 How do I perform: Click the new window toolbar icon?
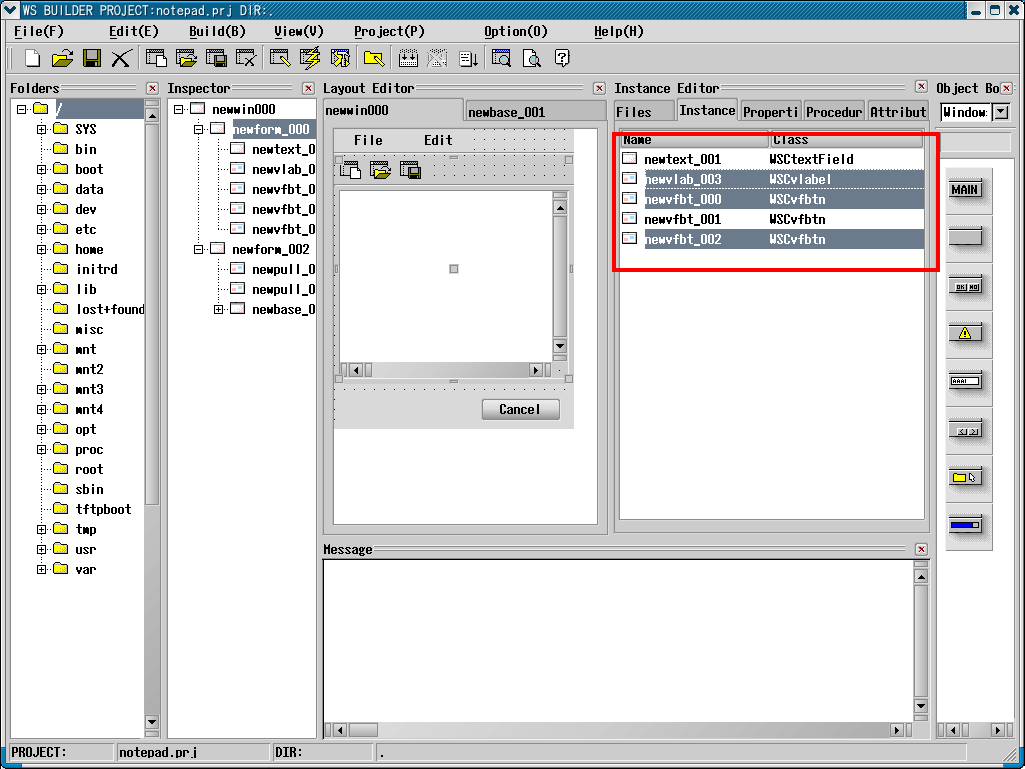point(156,58)
